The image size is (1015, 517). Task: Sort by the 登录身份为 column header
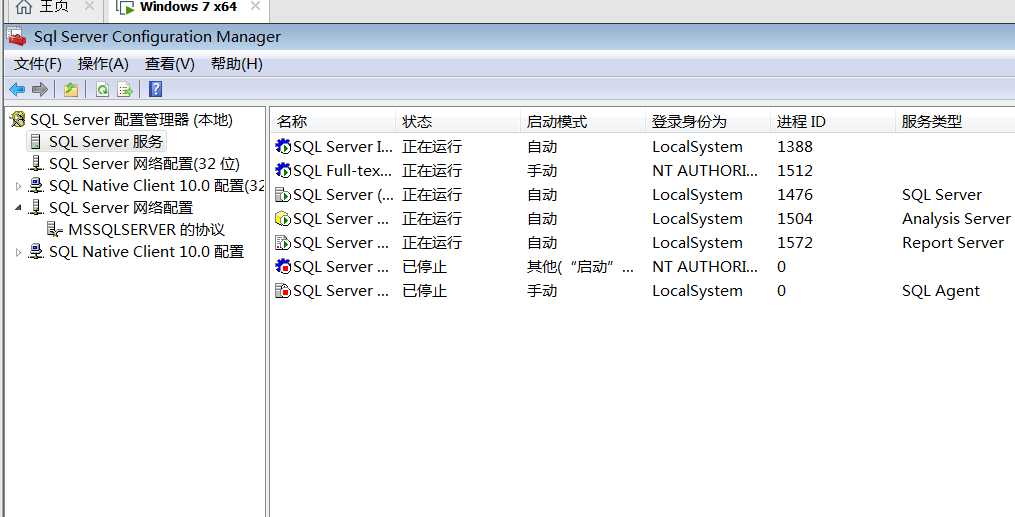(x=708, y=121)
